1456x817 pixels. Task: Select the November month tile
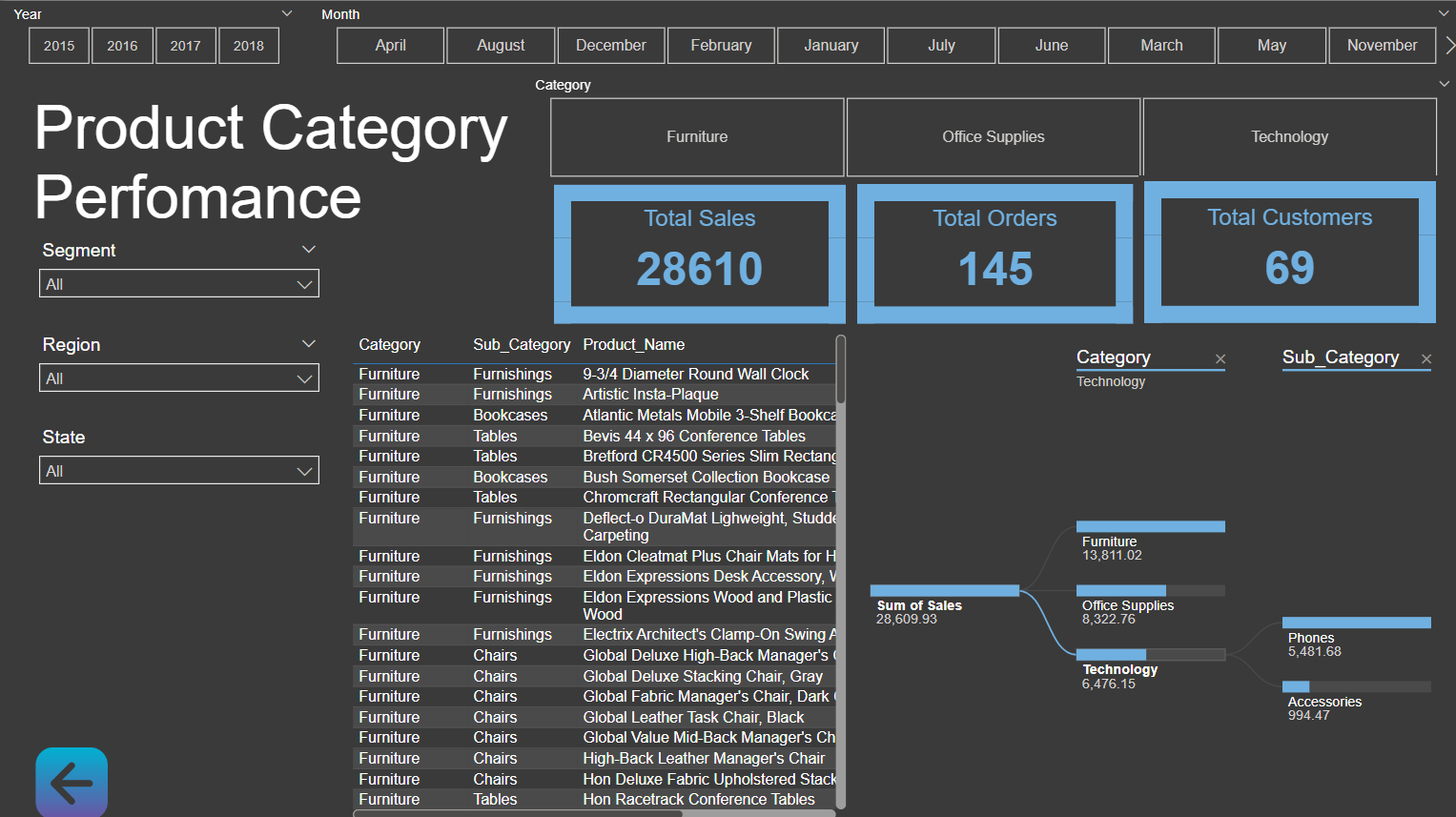(1382, 46)
